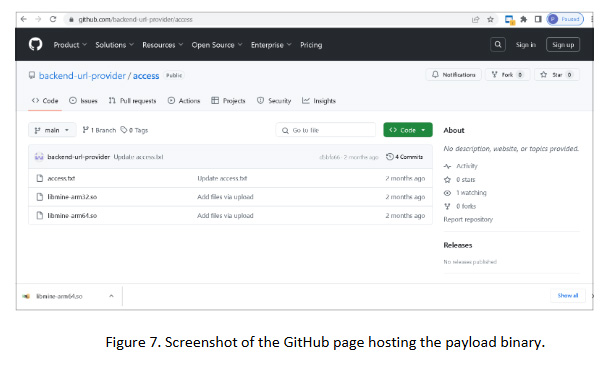Click the browser address bar URL

[135, 19]
